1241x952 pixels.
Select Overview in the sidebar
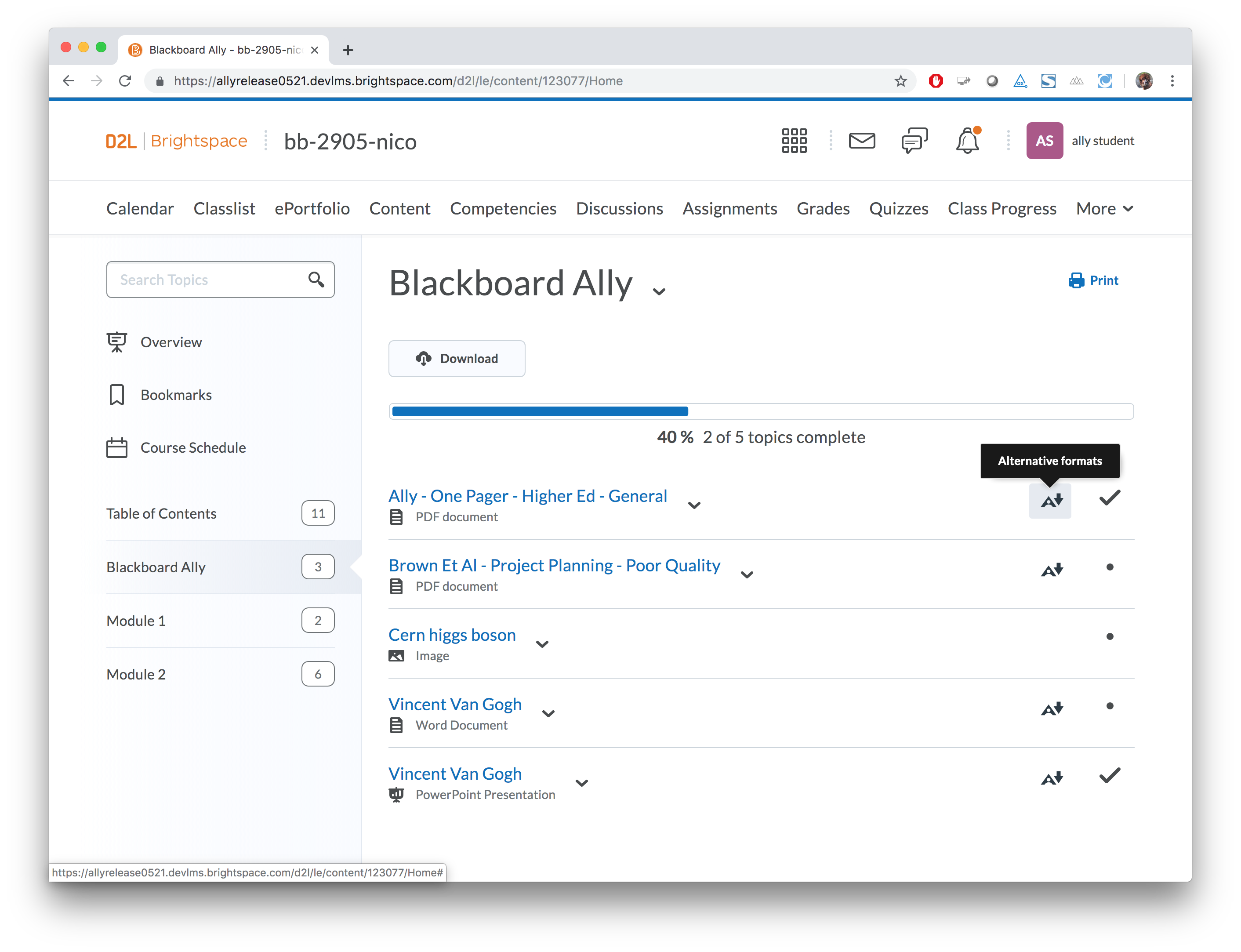coord(154,342)
